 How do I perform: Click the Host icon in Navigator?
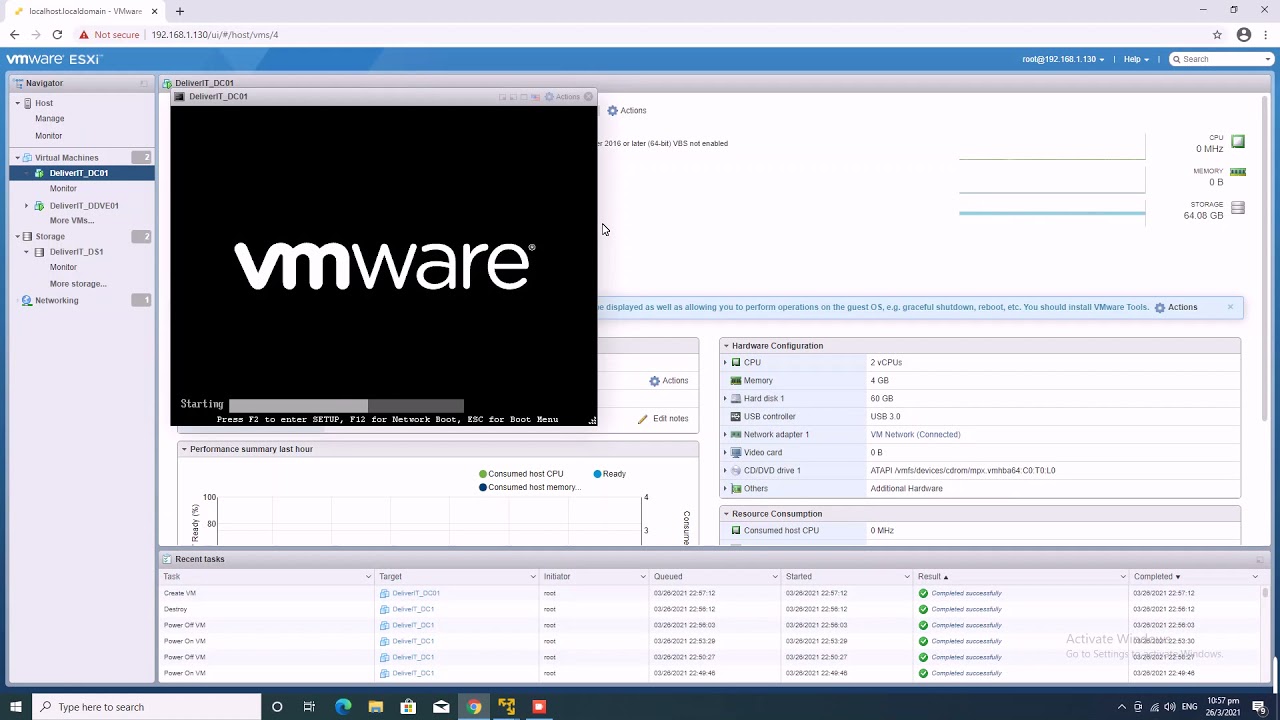[x=28, y=103]
